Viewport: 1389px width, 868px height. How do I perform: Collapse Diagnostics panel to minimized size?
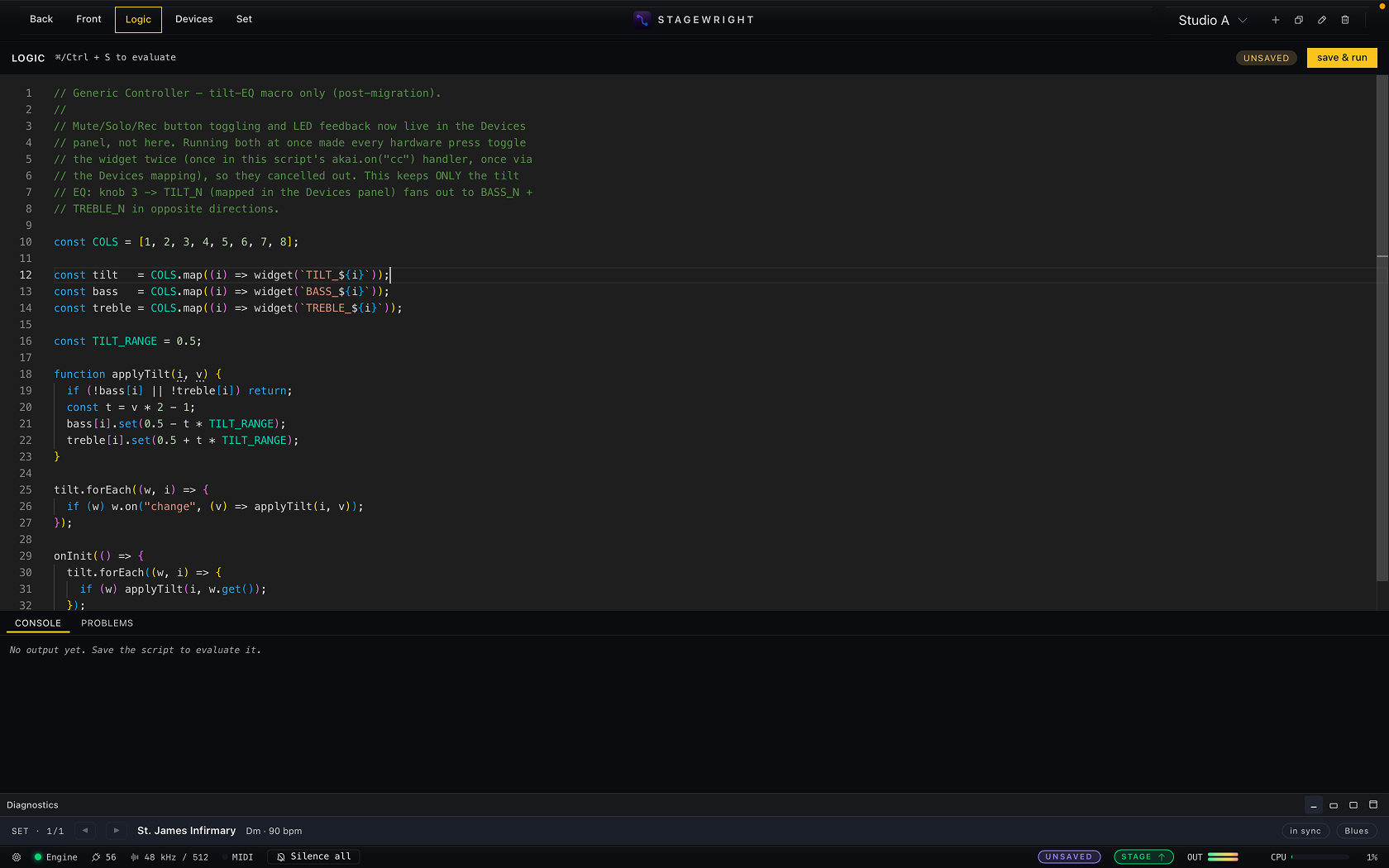click(x=1314, y=805)
